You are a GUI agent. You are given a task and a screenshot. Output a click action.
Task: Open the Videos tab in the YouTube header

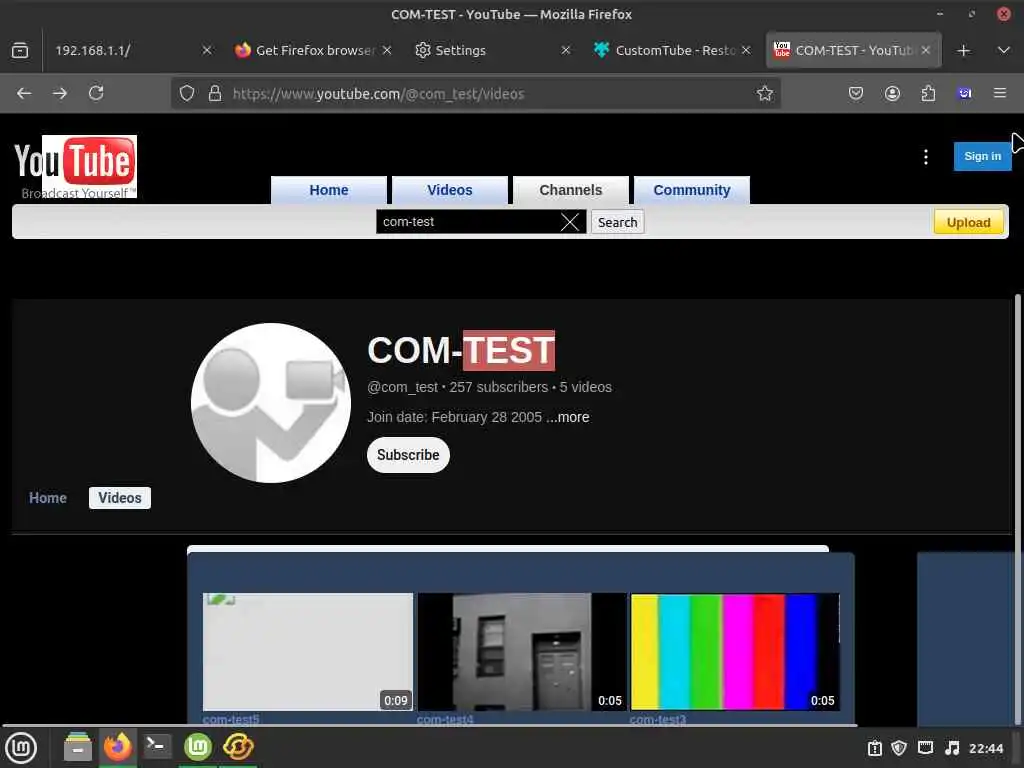449,190
